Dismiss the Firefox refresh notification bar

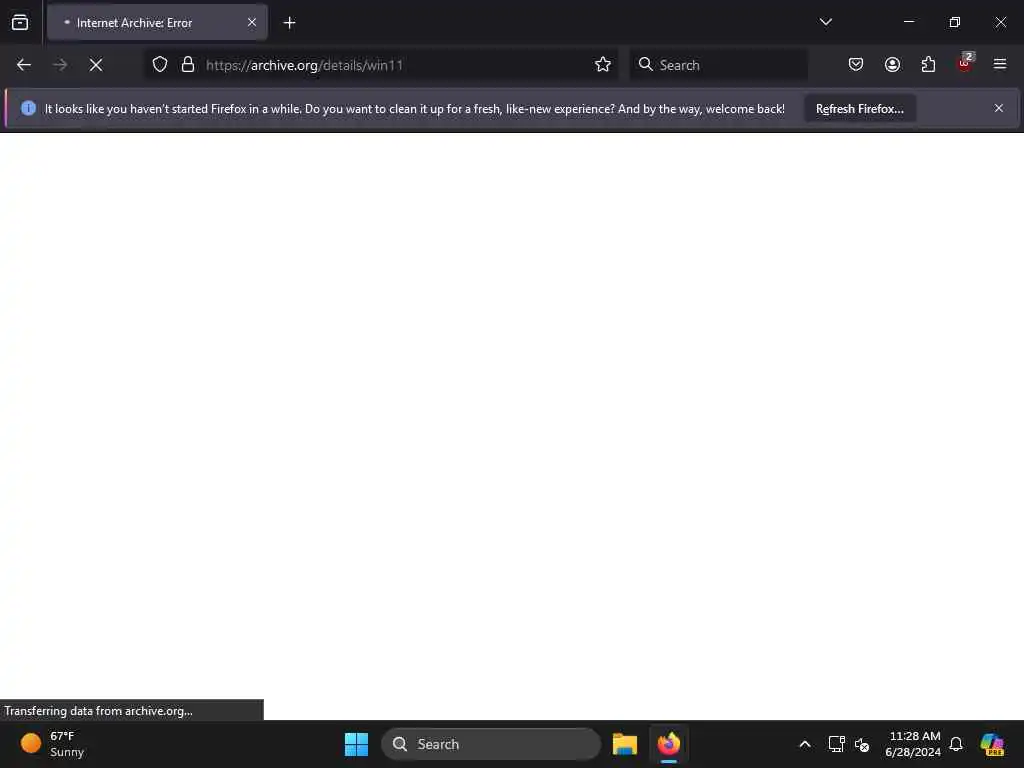[999, 108]
